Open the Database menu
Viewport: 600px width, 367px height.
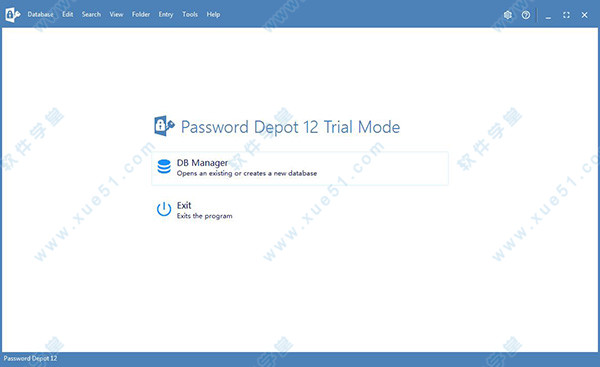(x=40, y=15)
